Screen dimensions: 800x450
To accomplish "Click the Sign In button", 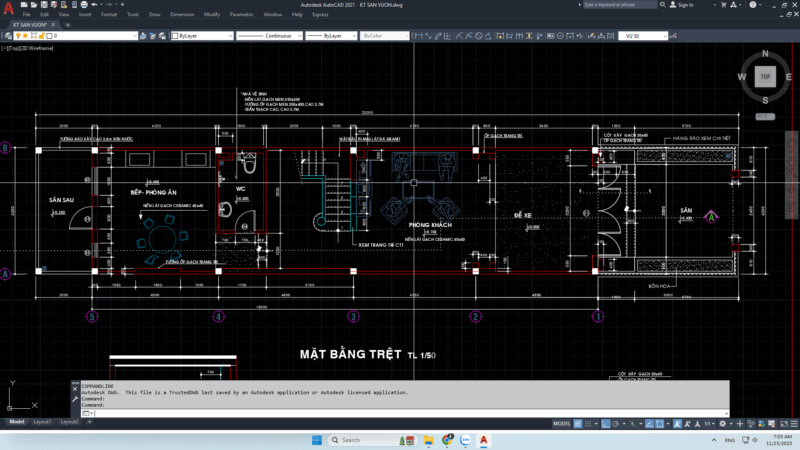I will point(685,5).
